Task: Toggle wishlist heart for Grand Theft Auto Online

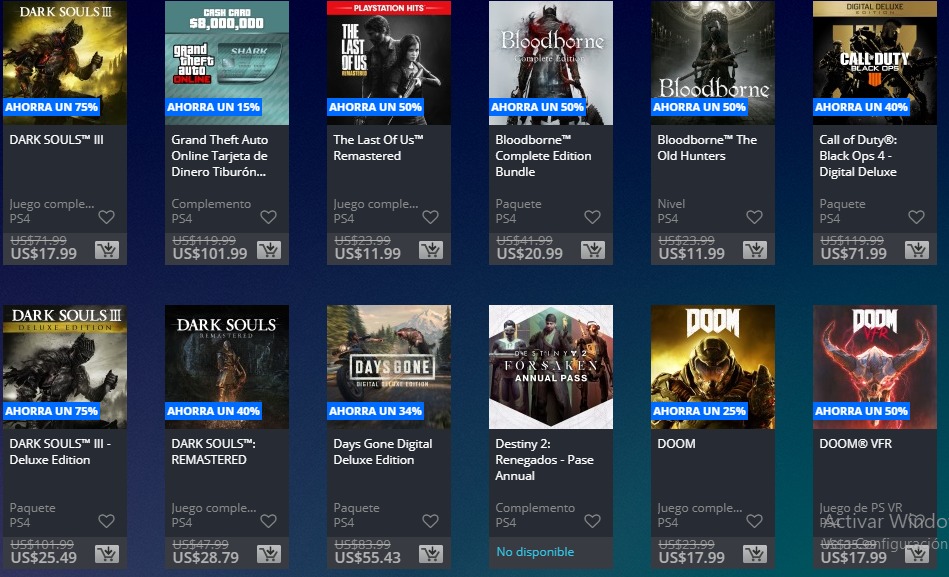Action: pyautogui.click(x=268, y=217)
